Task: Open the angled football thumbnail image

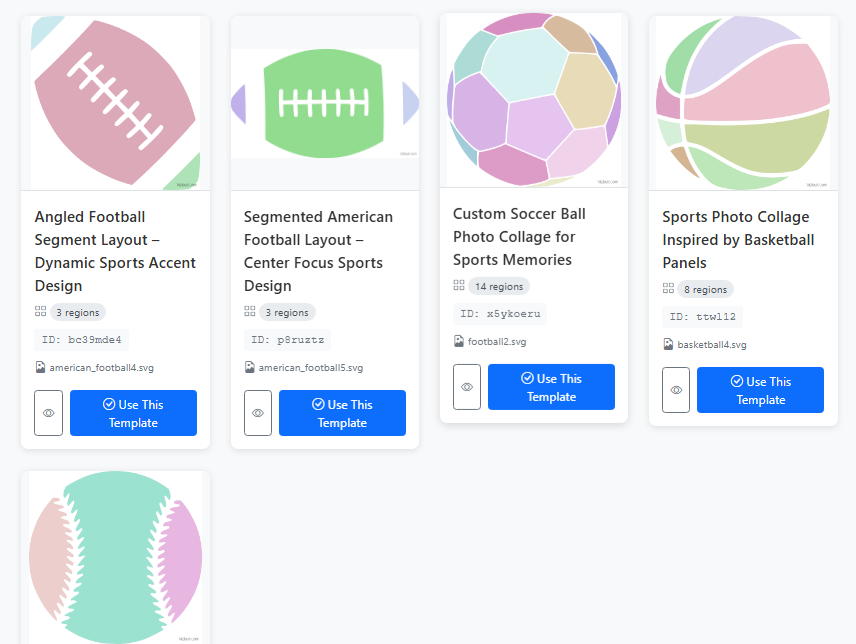Action: pos(115,102)
